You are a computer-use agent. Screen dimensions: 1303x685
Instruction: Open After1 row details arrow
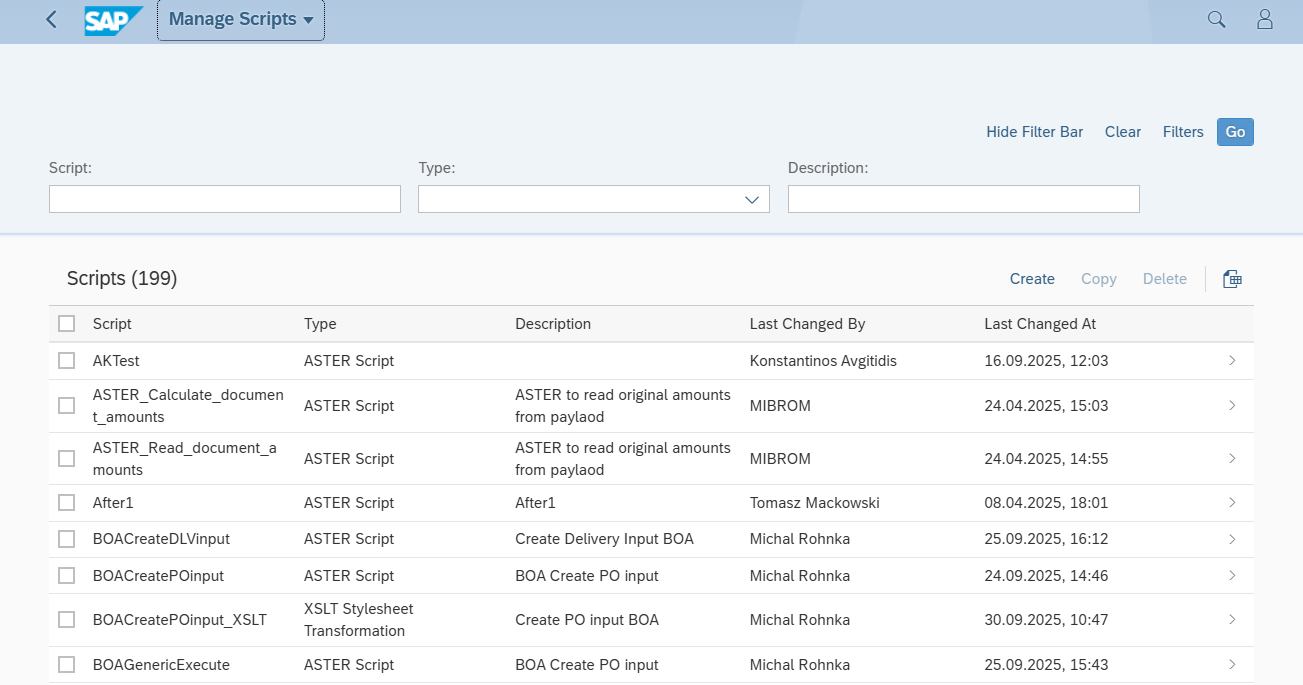(1232, 503)
